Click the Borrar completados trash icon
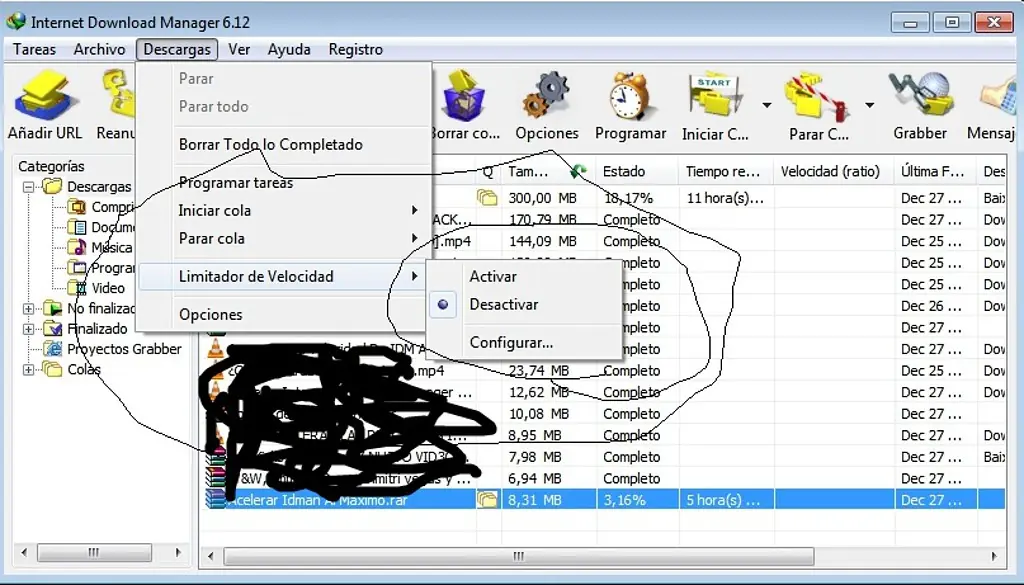 click(464, 97)
